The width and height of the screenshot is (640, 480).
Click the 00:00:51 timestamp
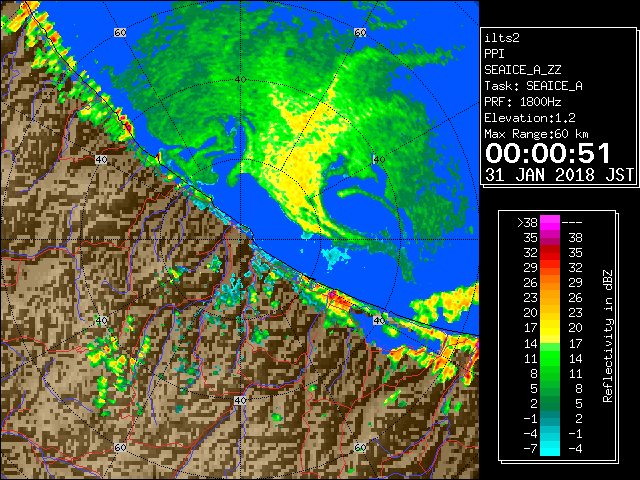click(548, 153)
